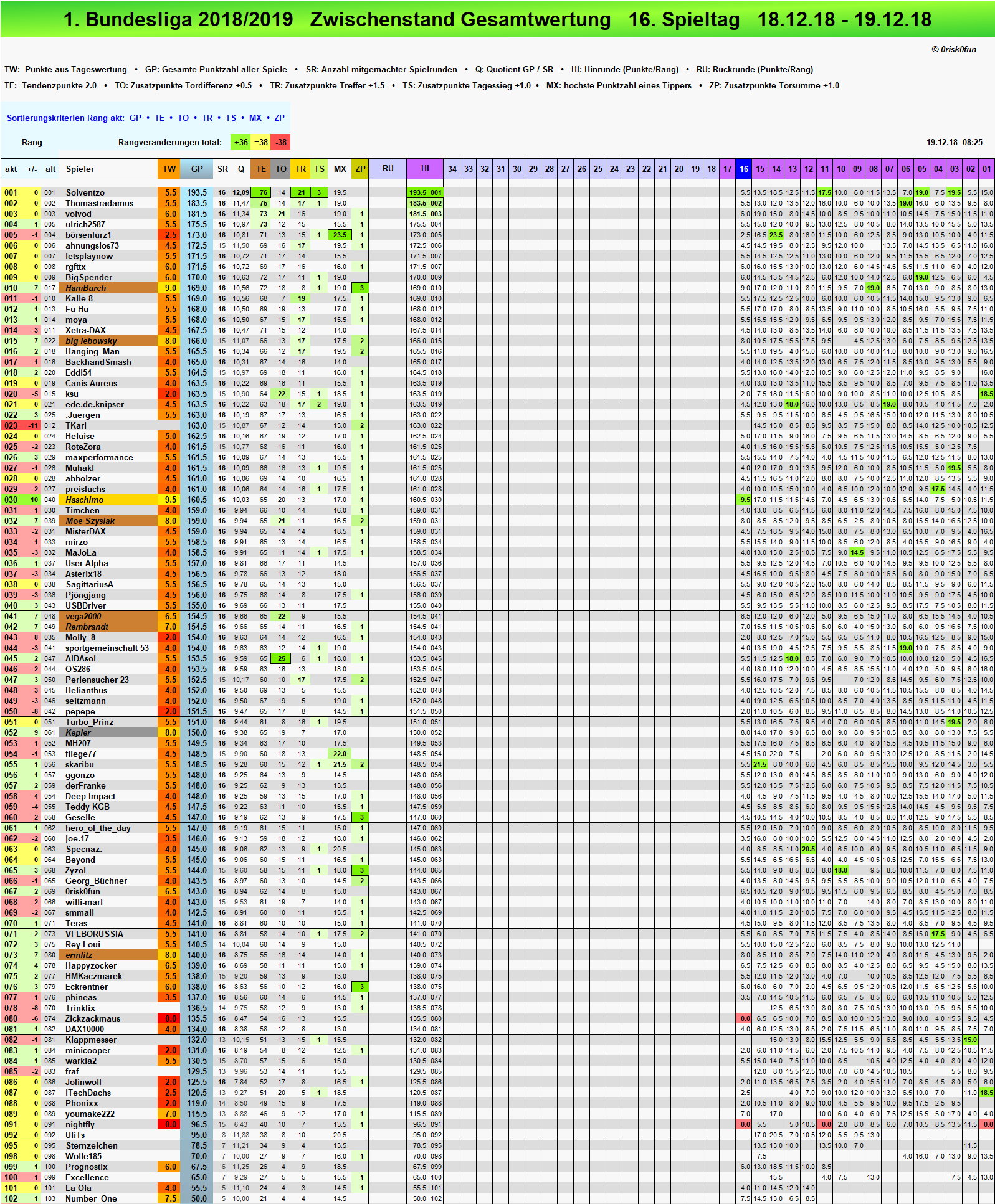Click the Spieler column header
The height and width of the screenshot is (1204, 995).
click(80, 169)
